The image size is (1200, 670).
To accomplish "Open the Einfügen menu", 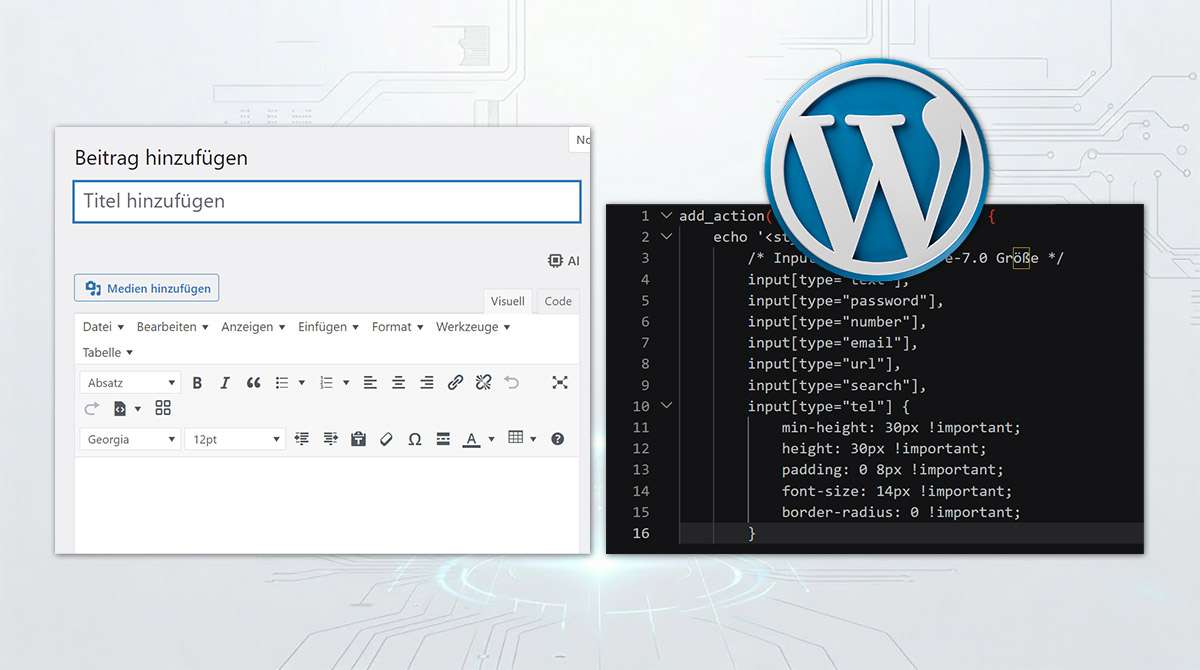I will [x=328, y=327].
